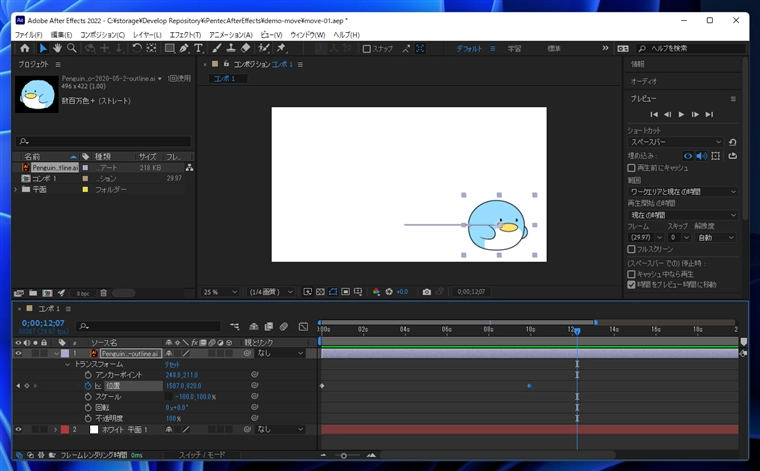Click the position keyframe near 10s
The height and width of the screenshot is (471, 760).
pos(529,386)
